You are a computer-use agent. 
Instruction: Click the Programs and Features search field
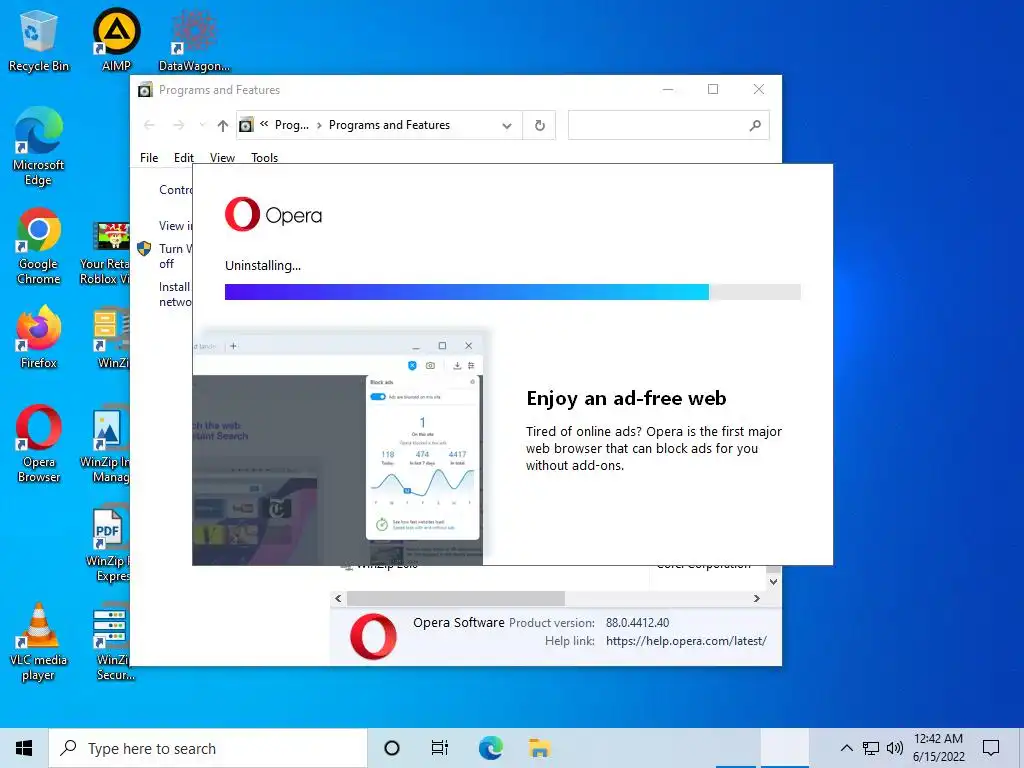tap(668, 125)
